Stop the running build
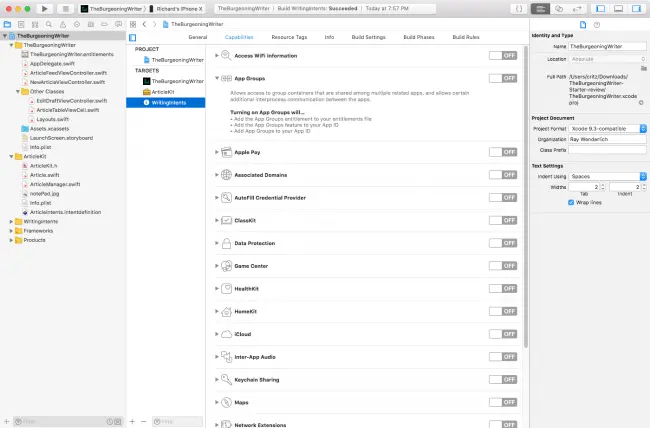Viewport: 650px width, 428px height. click(65, 9)
